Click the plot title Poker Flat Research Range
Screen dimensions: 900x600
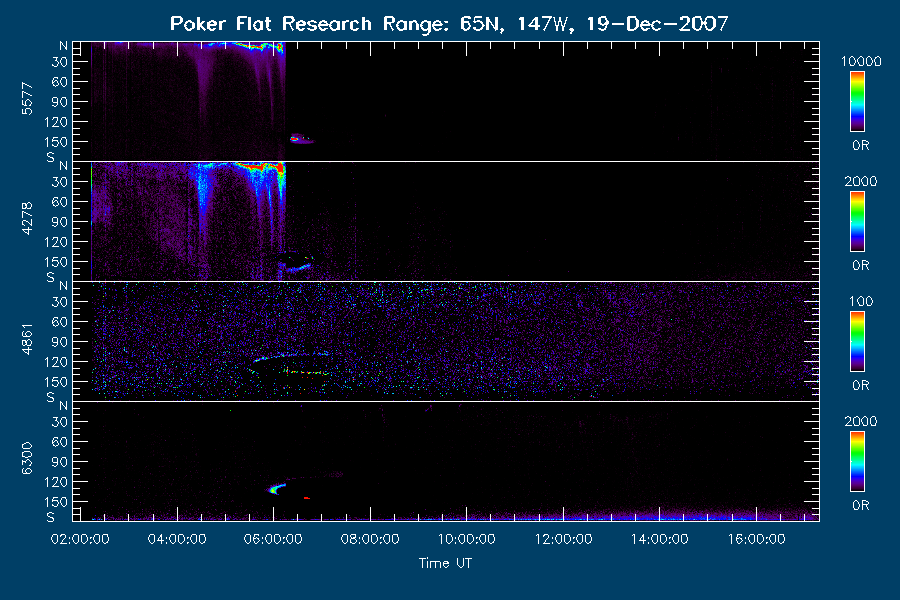pos(449,24)
